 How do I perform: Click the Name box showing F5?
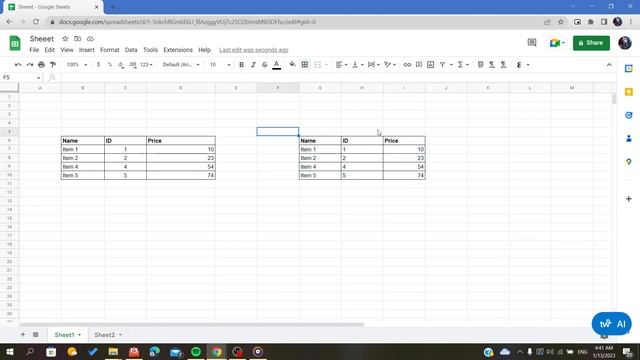coord(21,77)
